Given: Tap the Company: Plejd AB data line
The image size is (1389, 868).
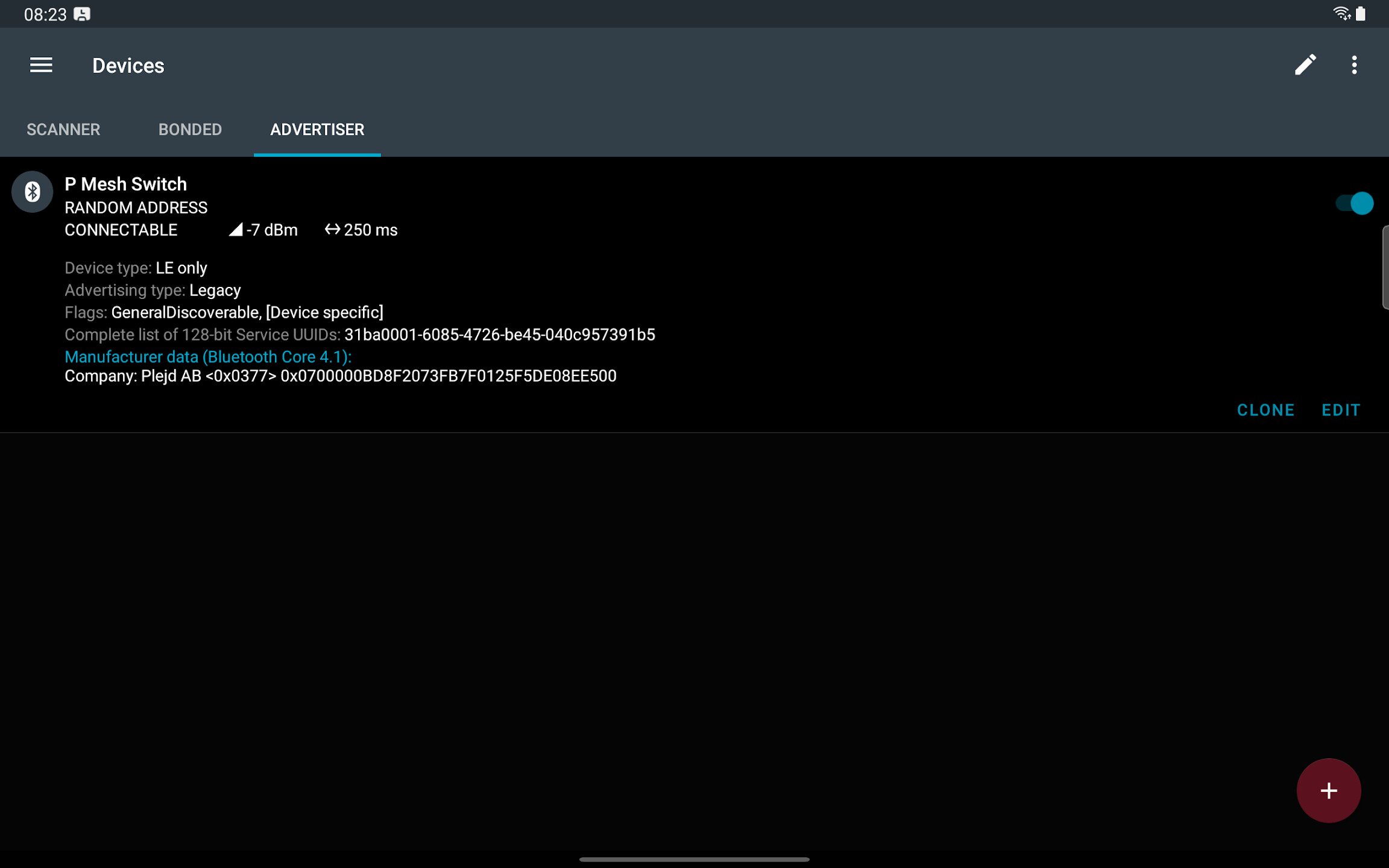Looking at the screenshot, I should [x=341, y=376].
